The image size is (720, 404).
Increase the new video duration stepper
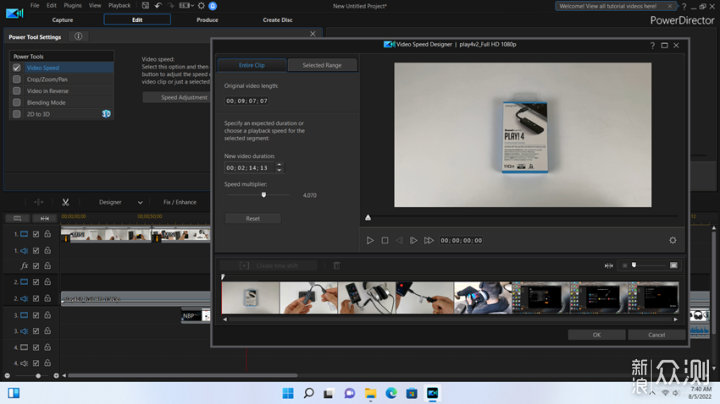[279, 165]
